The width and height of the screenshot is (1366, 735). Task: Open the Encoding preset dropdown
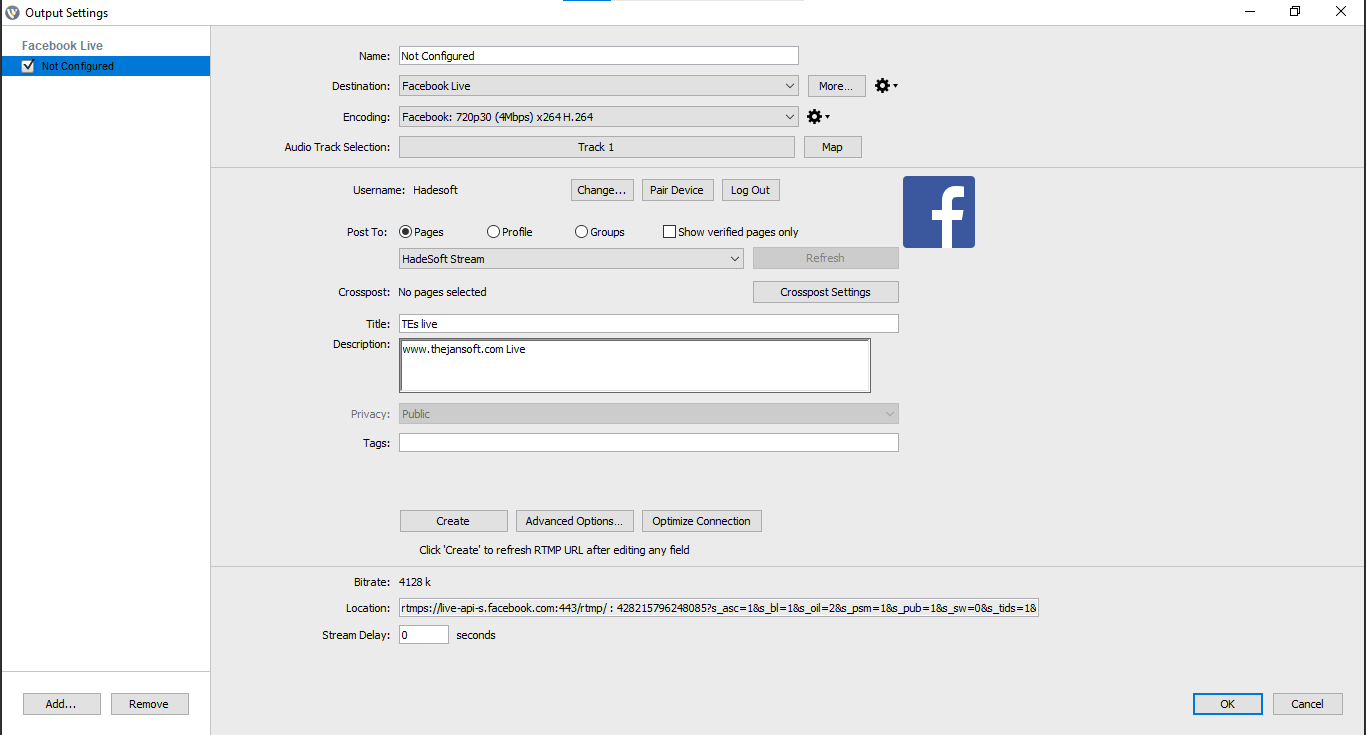tap(598, 117)
